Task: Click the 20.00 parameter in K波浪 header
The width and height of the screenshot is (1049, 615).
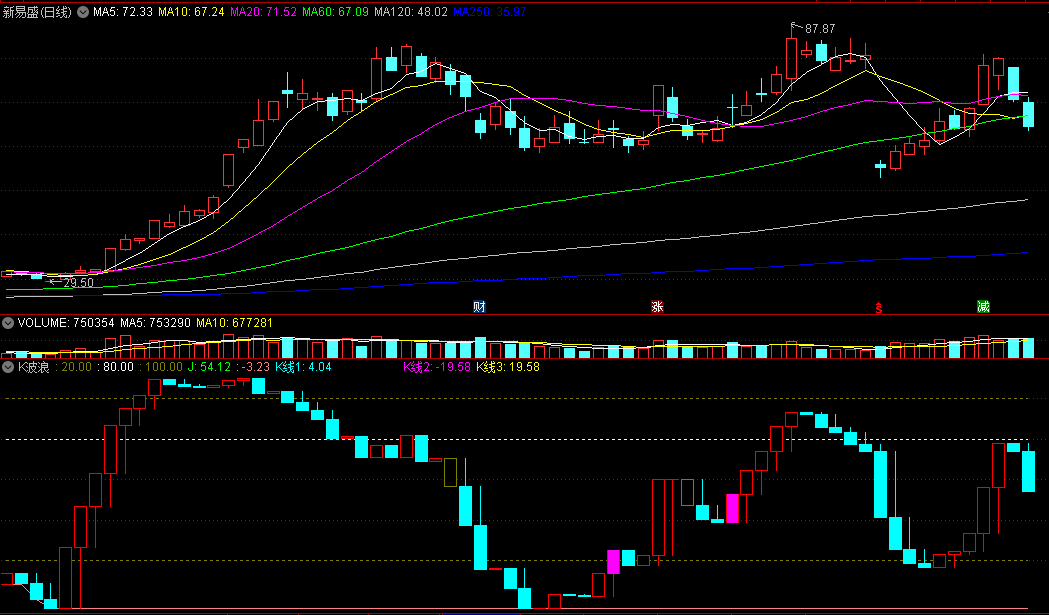Action: 77,367
